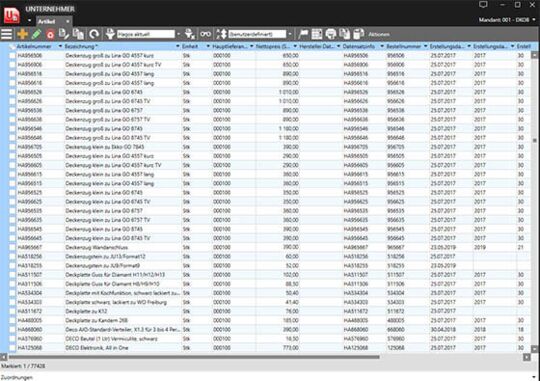Click the flag icon in toolbar
540x381 pixels.
[x=303, y=34]
